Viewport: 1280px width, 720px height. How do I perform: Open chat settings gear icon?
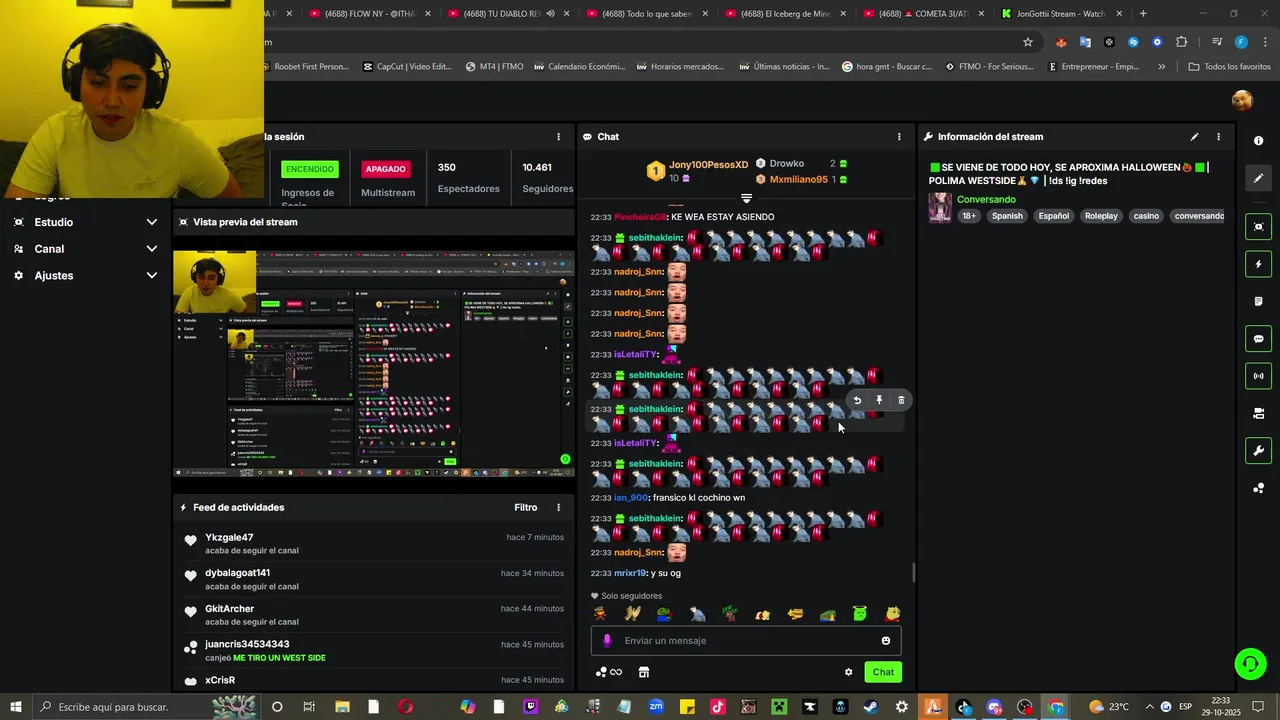[x=848, y=672]
